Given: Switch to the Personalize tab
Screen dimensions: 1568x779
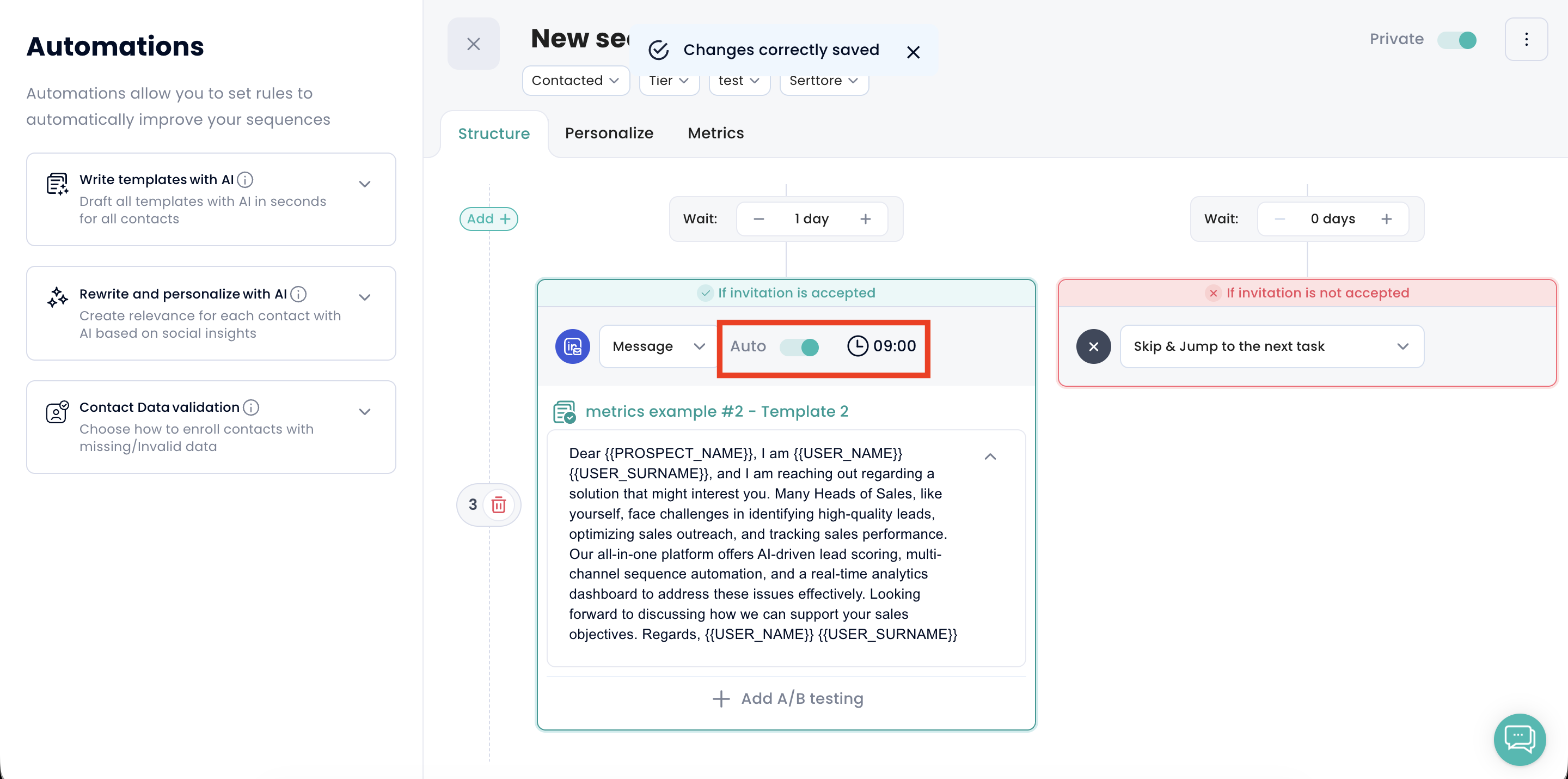Looking at the screenshot, I should click(x=609, y=133).
